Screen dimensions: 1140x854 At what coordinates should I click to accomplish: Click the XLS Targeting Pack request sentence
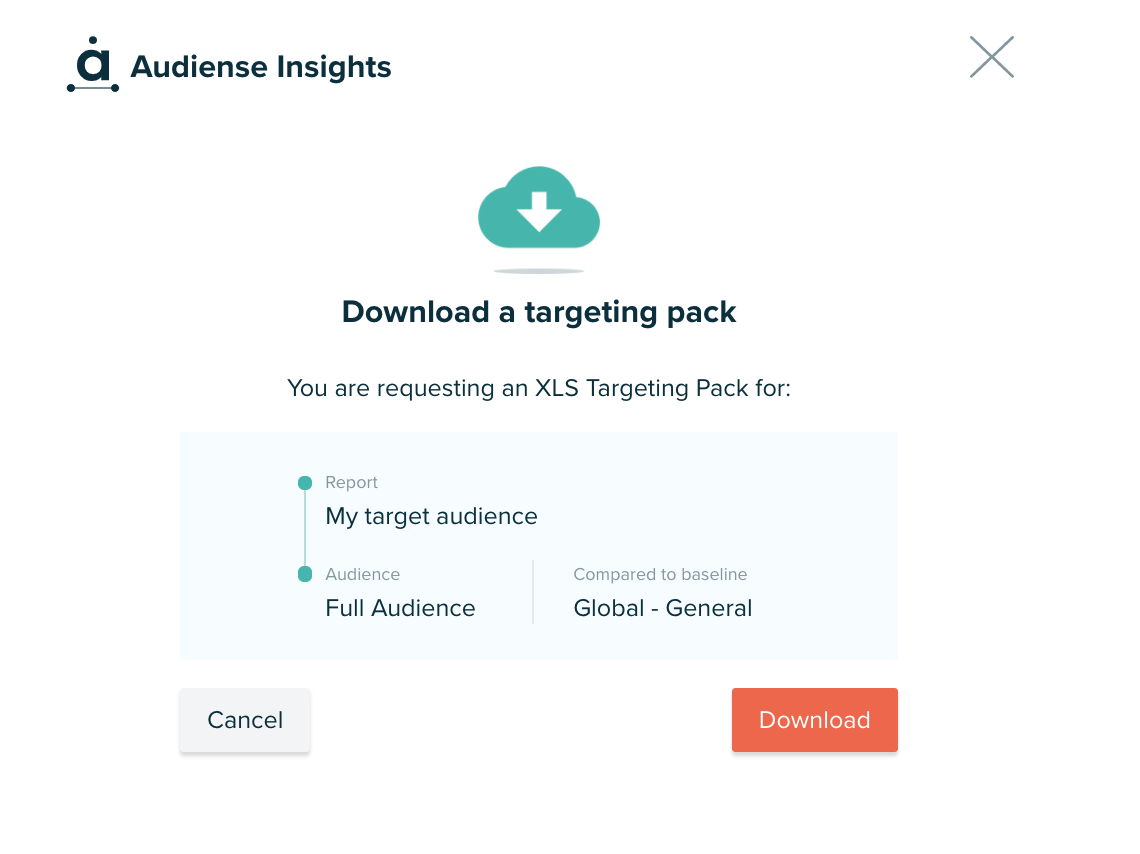tap(539, 388)
